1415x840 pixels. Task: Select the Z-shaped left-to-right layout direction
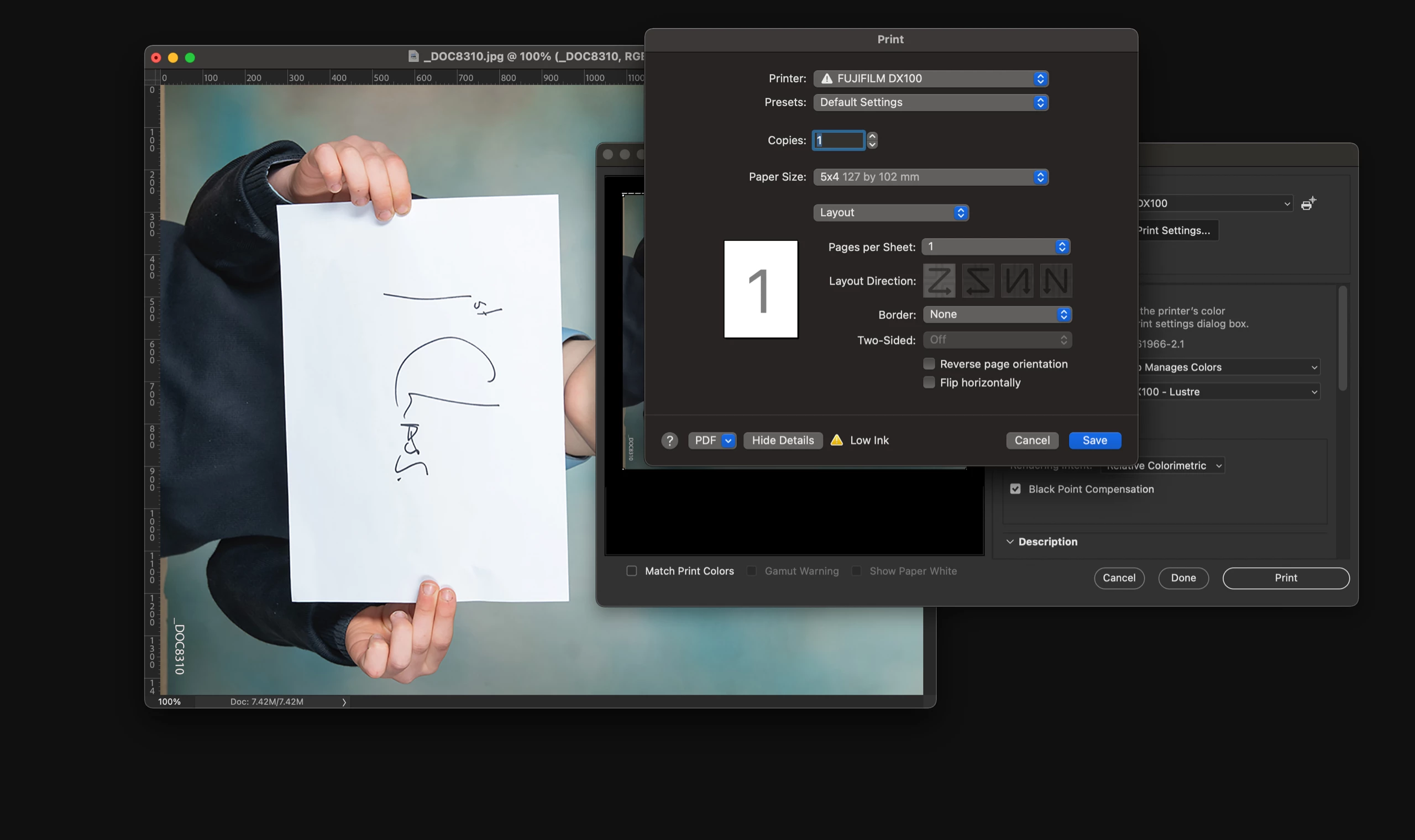[939, 281]
